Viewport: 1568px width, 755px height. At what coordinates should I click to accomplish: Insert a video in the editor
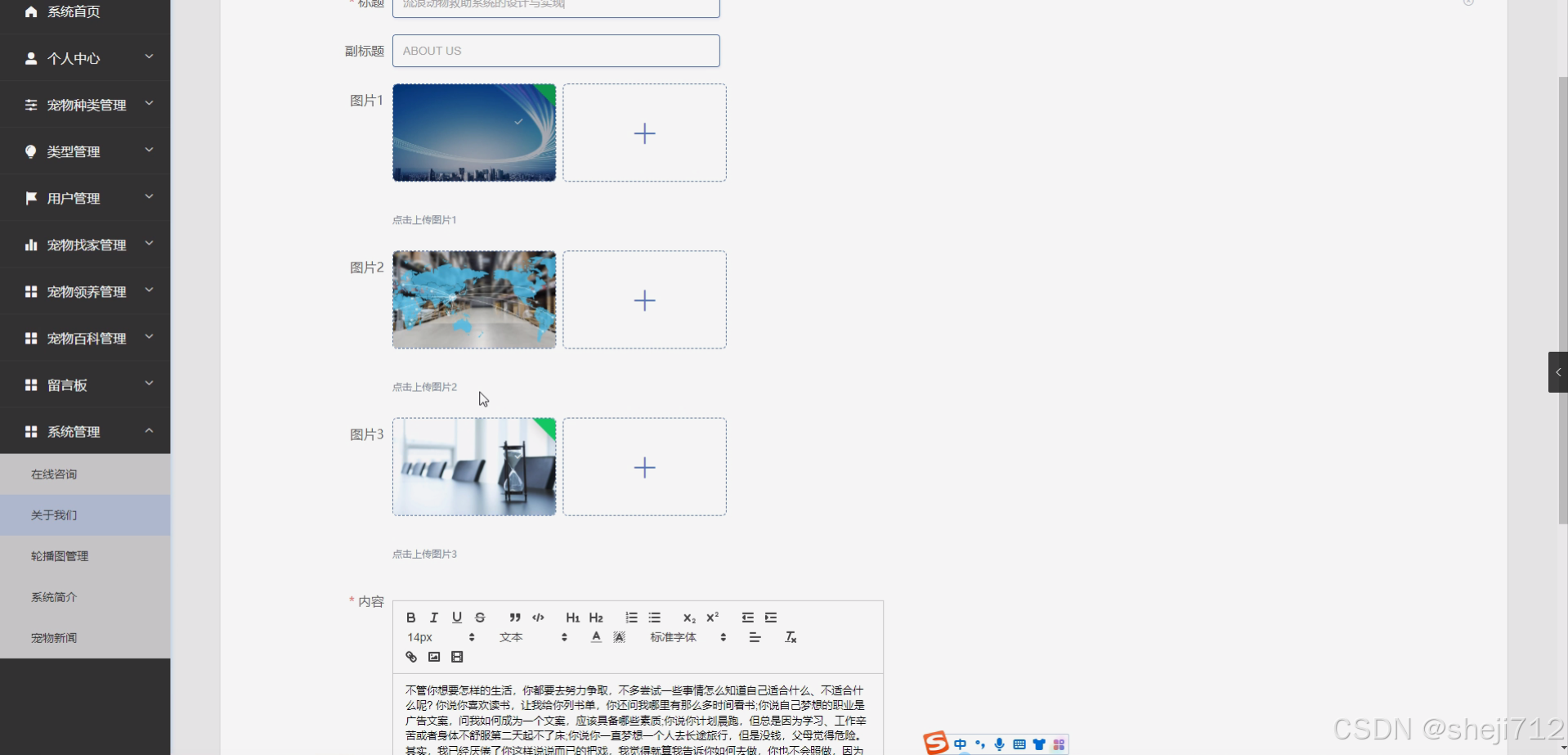(457, 657)
